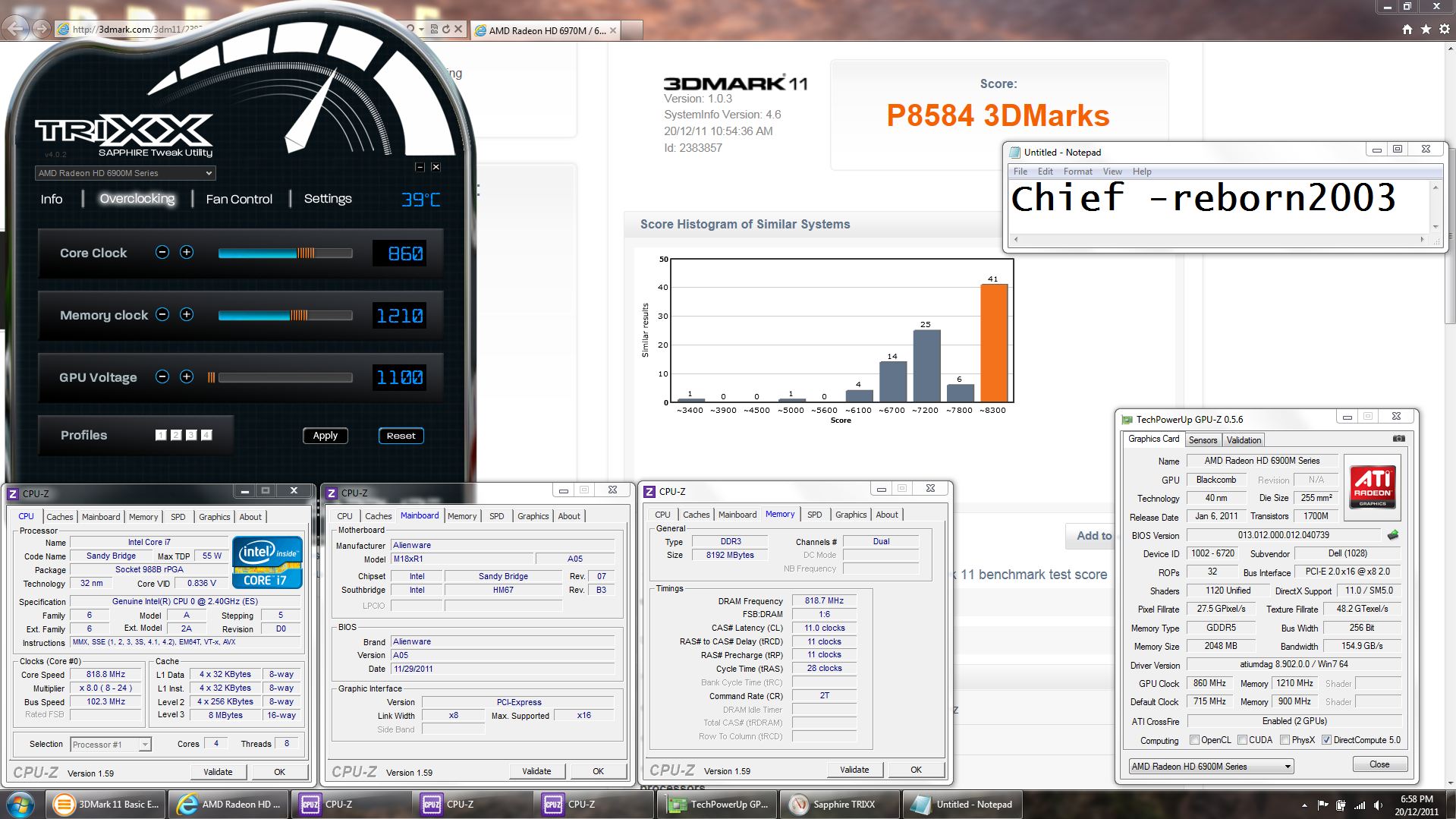Click GPU-Z screenshot camera icon
This screenshot has width=1456, height=819.
(1399, 439)
